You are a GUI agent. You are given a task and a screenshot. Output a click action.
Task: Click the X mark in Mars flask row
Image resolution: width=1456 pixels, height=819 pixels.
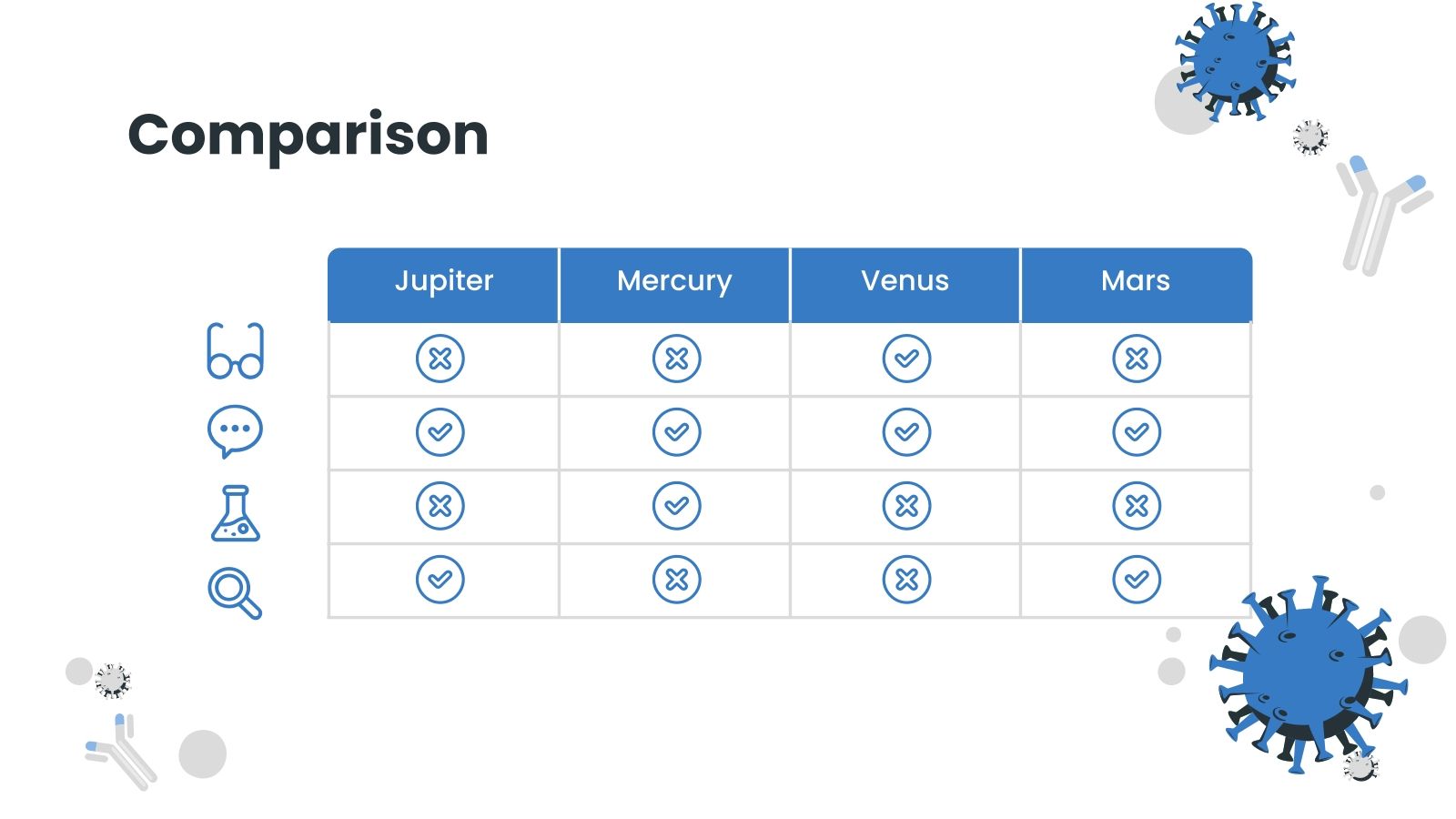click(1137, 506)
